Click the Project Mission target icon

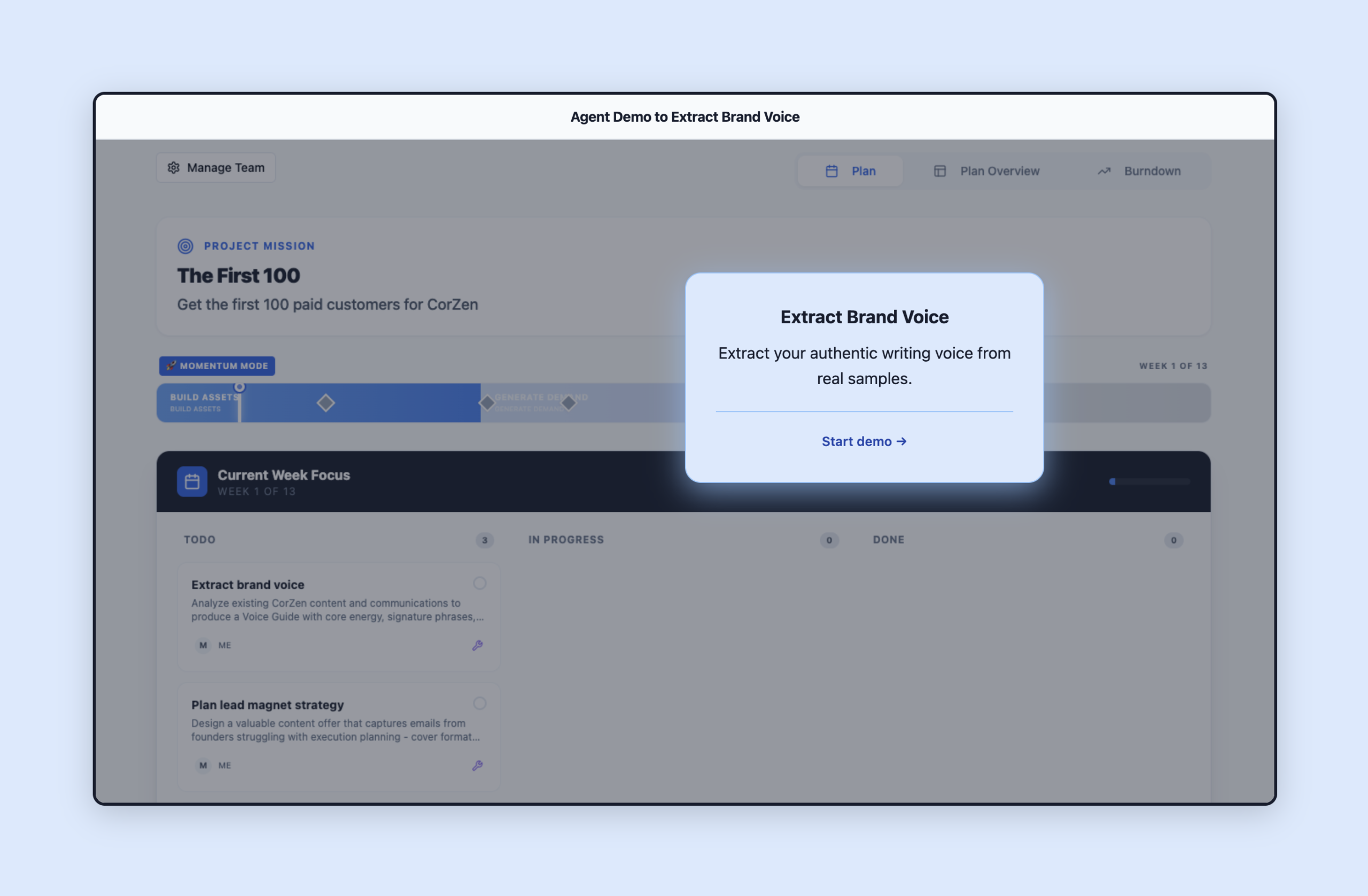(185, 246)
